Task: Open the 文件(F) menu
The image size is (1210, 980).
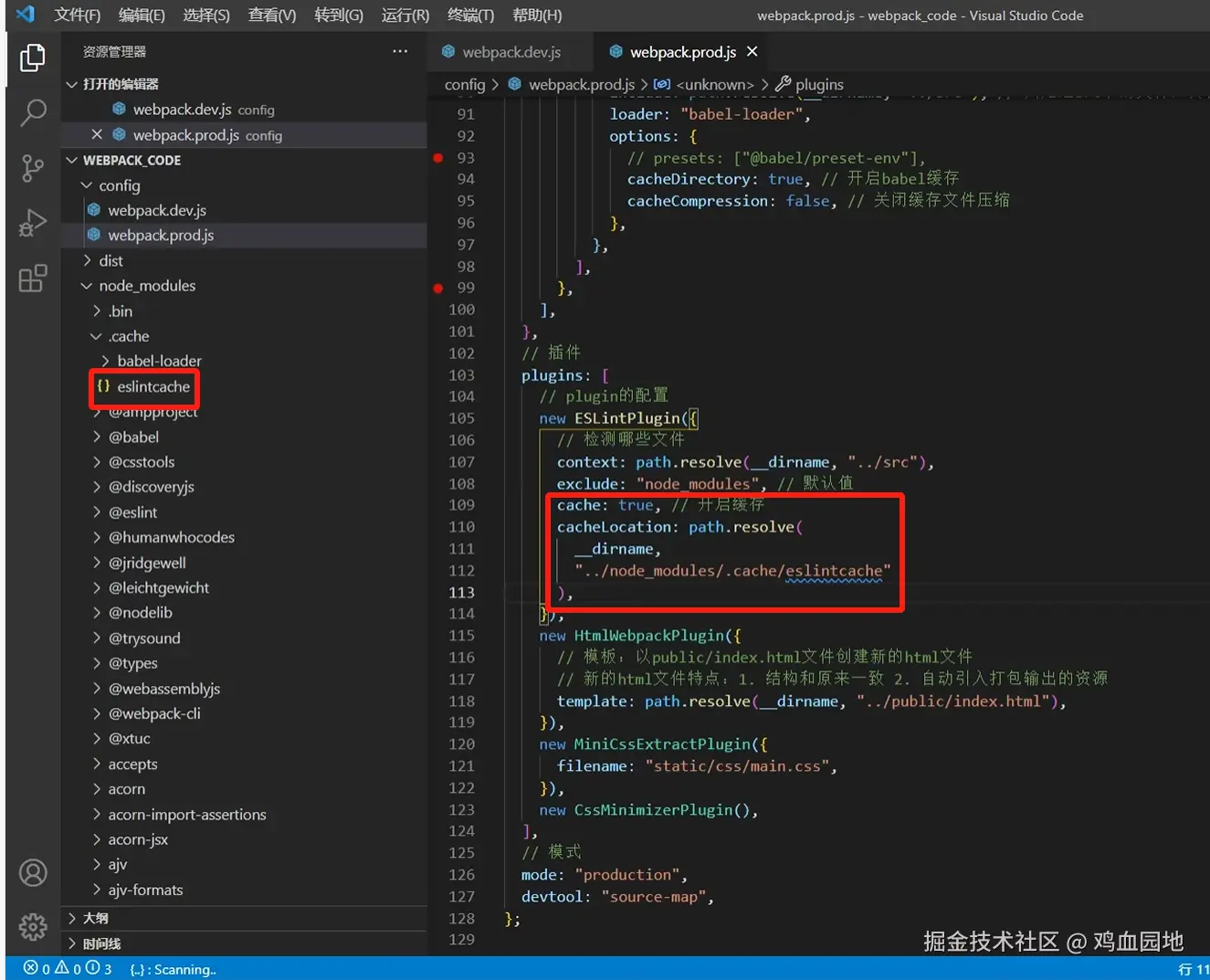Action: click(x=77, y=15)
